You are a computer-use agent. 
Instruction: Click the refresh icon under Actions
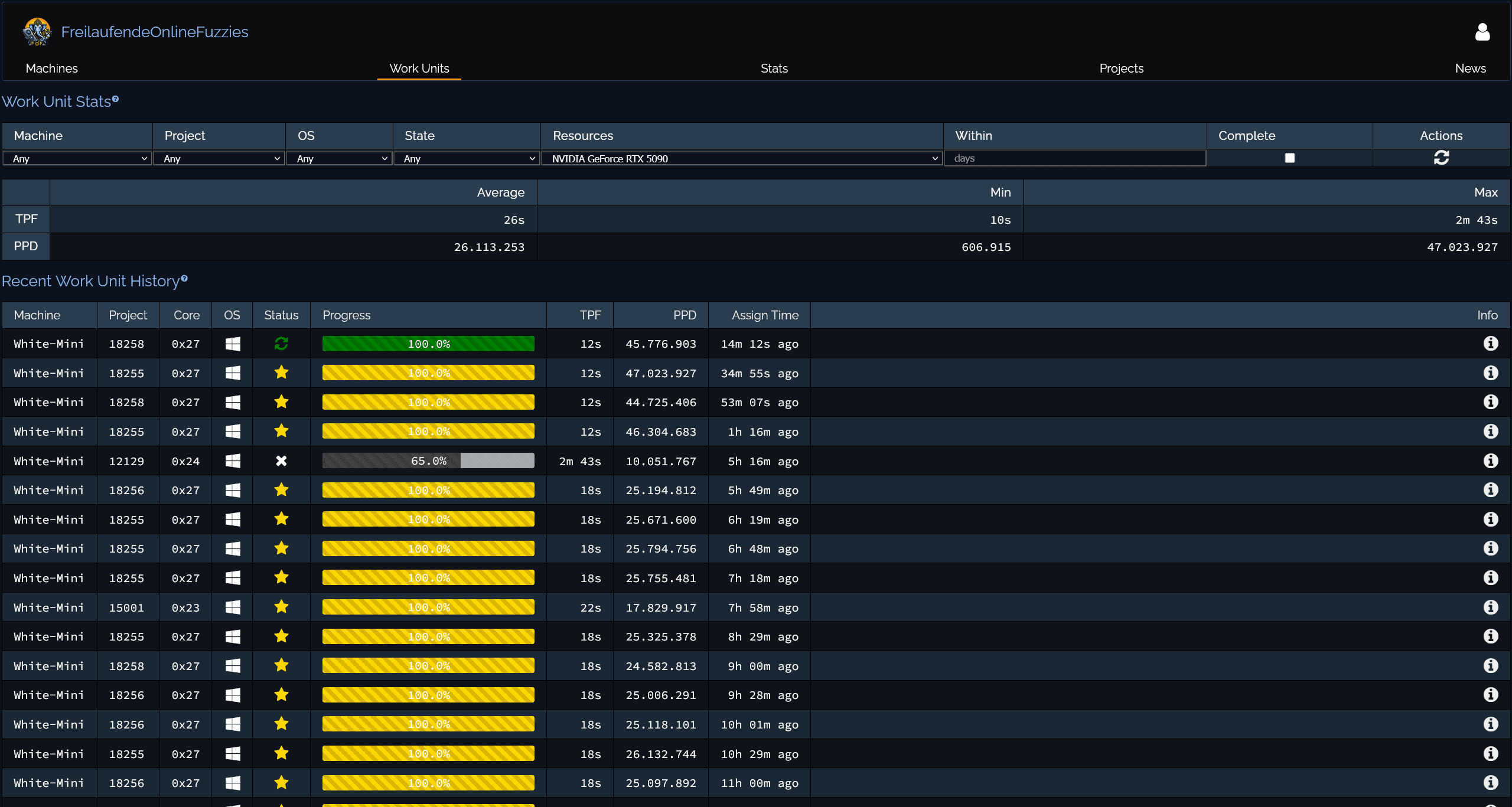(1441, 158)
